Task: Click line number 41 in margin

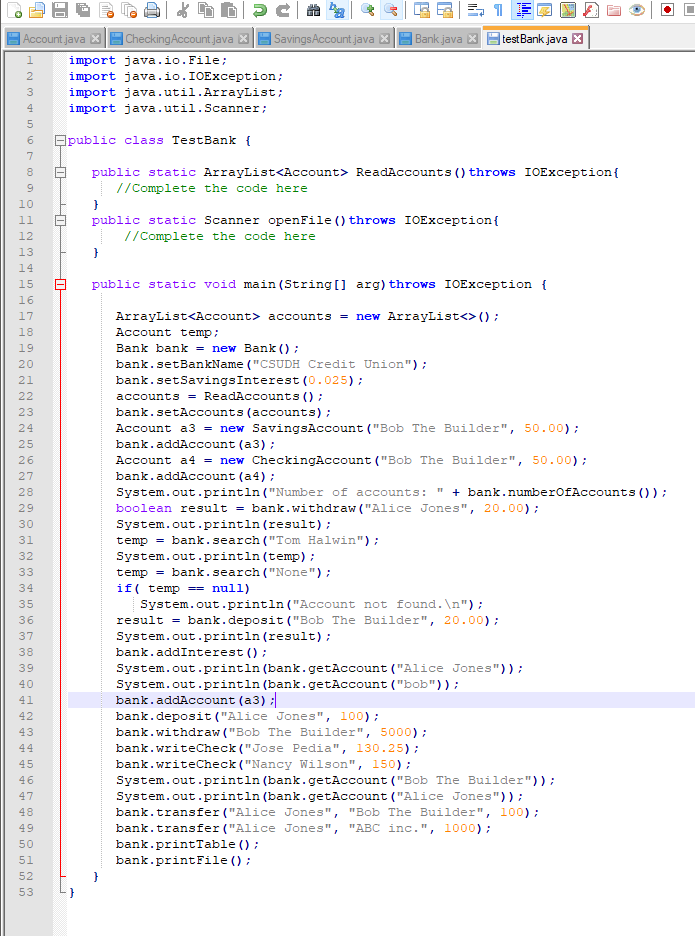Action: click(26, 700)
